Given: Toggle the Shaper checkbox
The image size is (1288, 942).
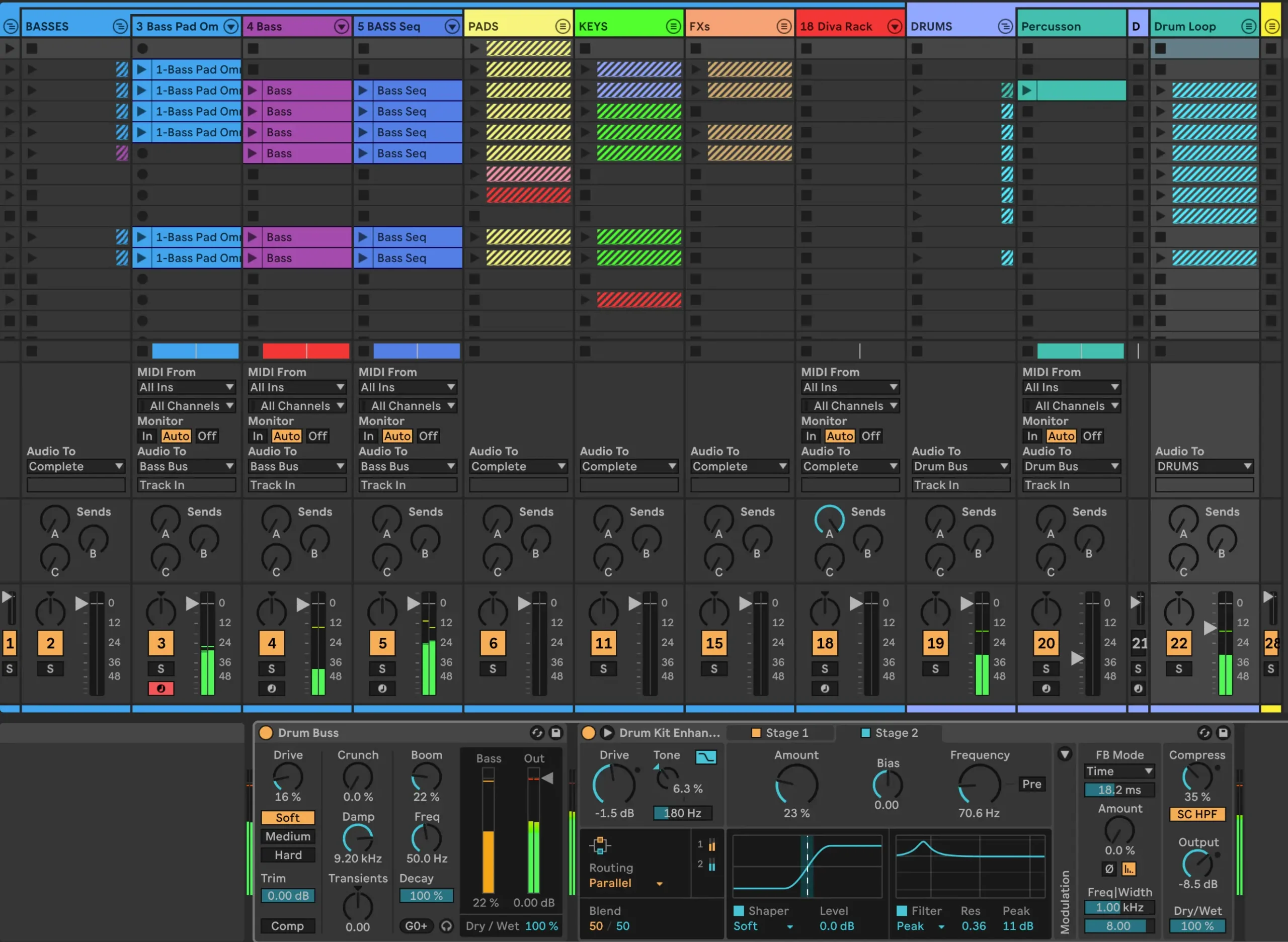Looking at the screenshot, I should (739, 911).
